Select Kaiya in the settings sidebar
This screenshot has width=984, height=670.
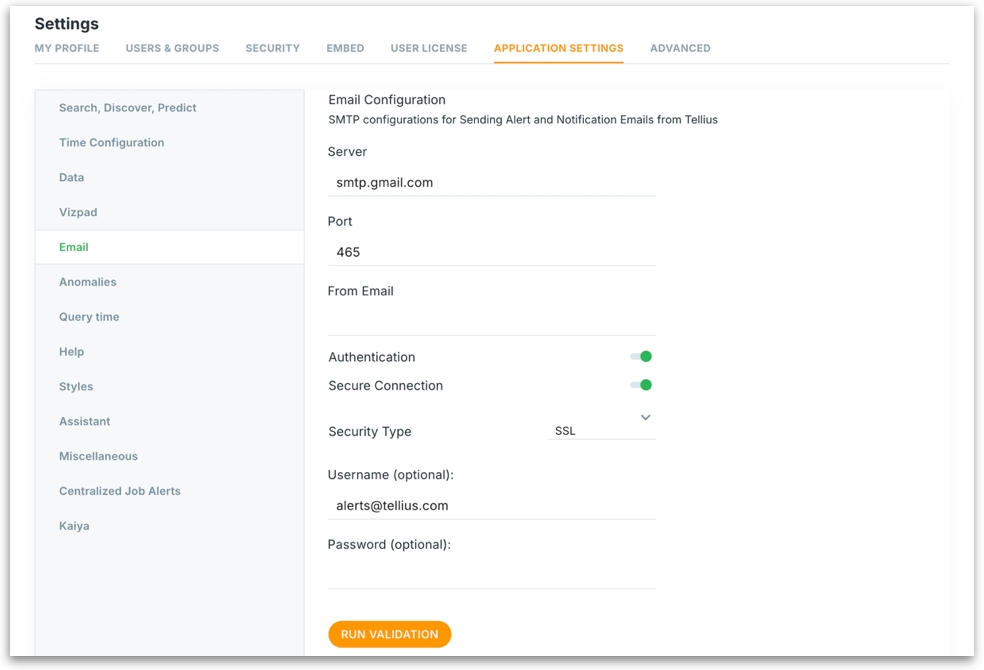74,526
